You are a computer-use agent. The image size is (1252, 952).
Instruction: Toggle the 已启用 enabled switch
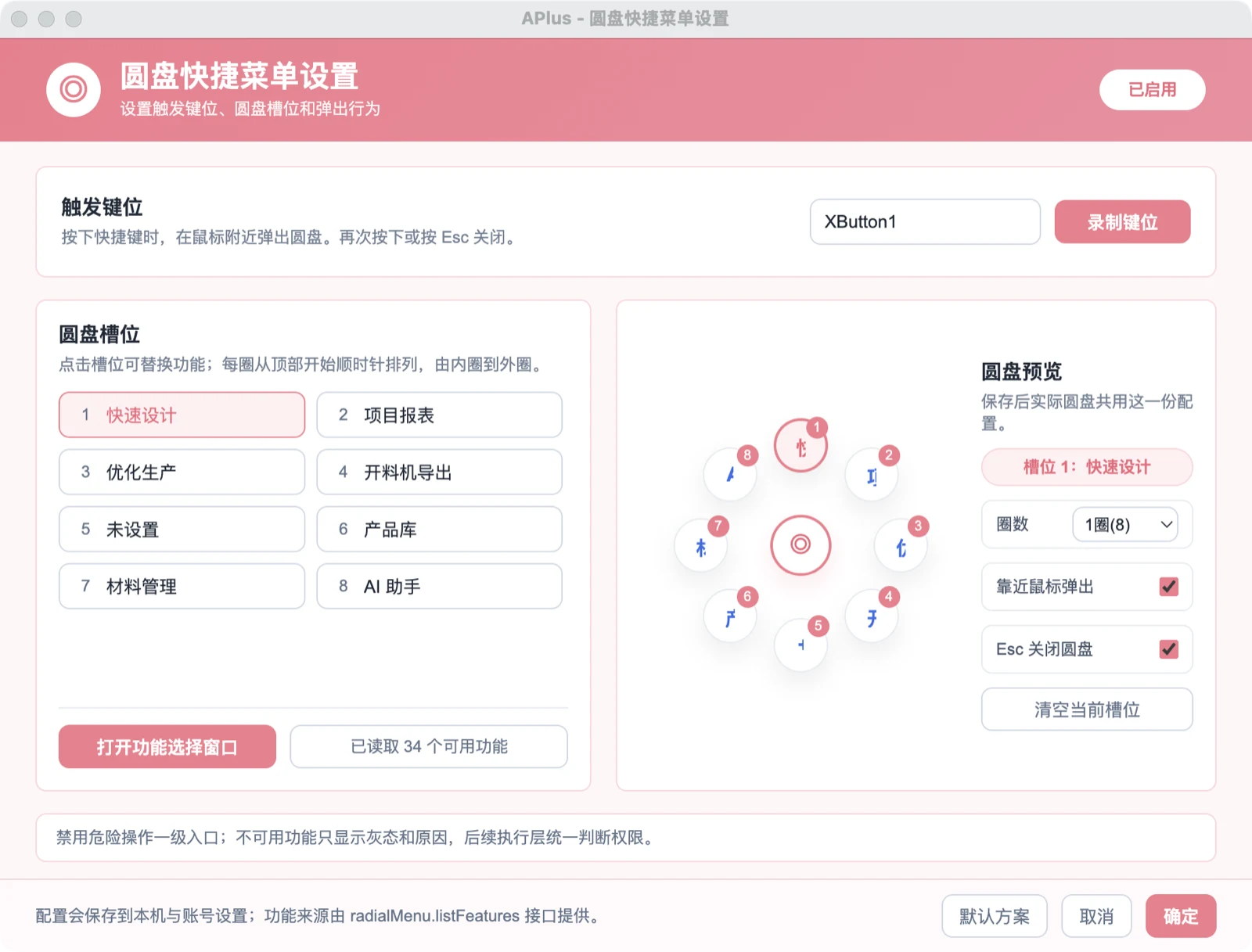[1152, 90]
